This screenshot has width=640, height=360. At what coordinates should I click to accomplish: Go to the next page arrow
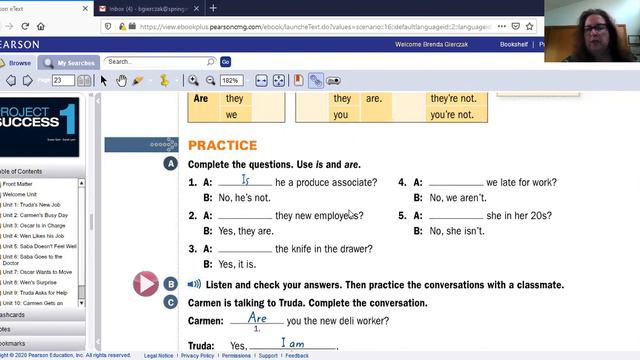click(27, 80)
